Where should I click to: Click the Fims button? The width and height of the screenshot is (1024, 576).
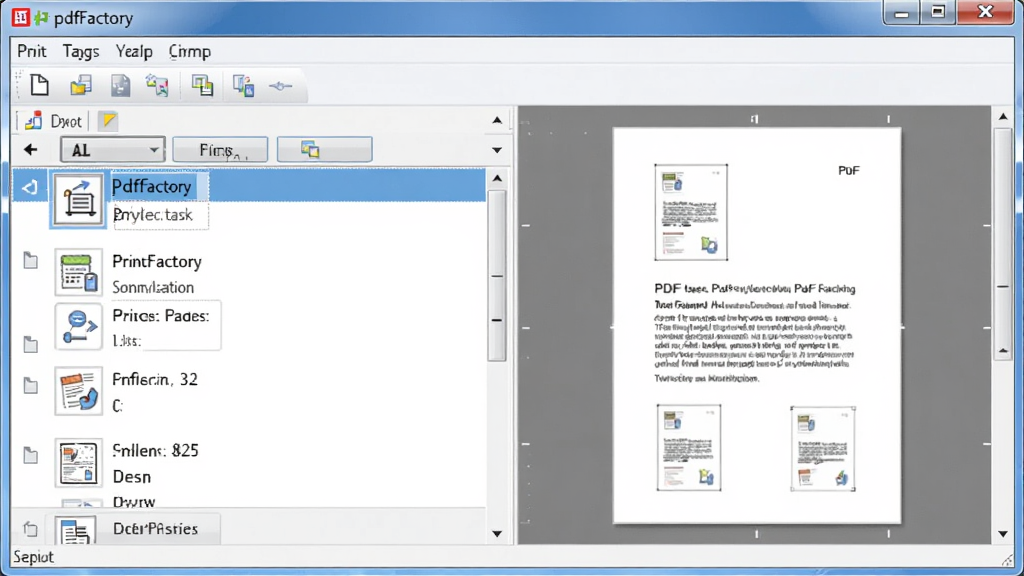pyautogui.click(x=220, y=150)
